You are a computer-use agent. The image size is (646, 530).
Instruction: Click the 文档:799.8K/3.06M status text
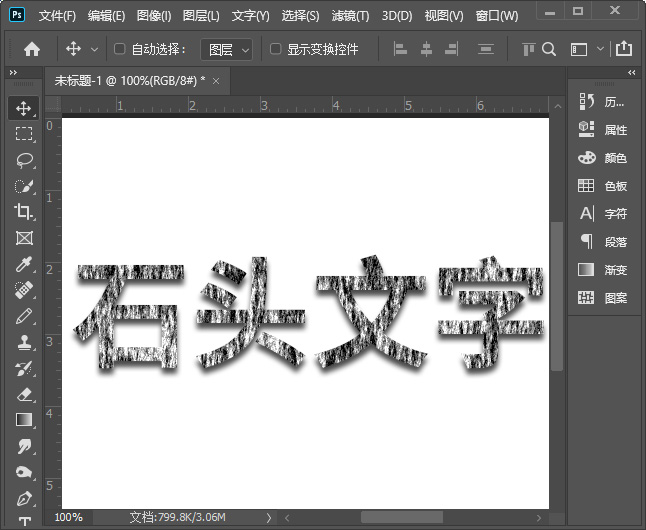click(178, 518)
